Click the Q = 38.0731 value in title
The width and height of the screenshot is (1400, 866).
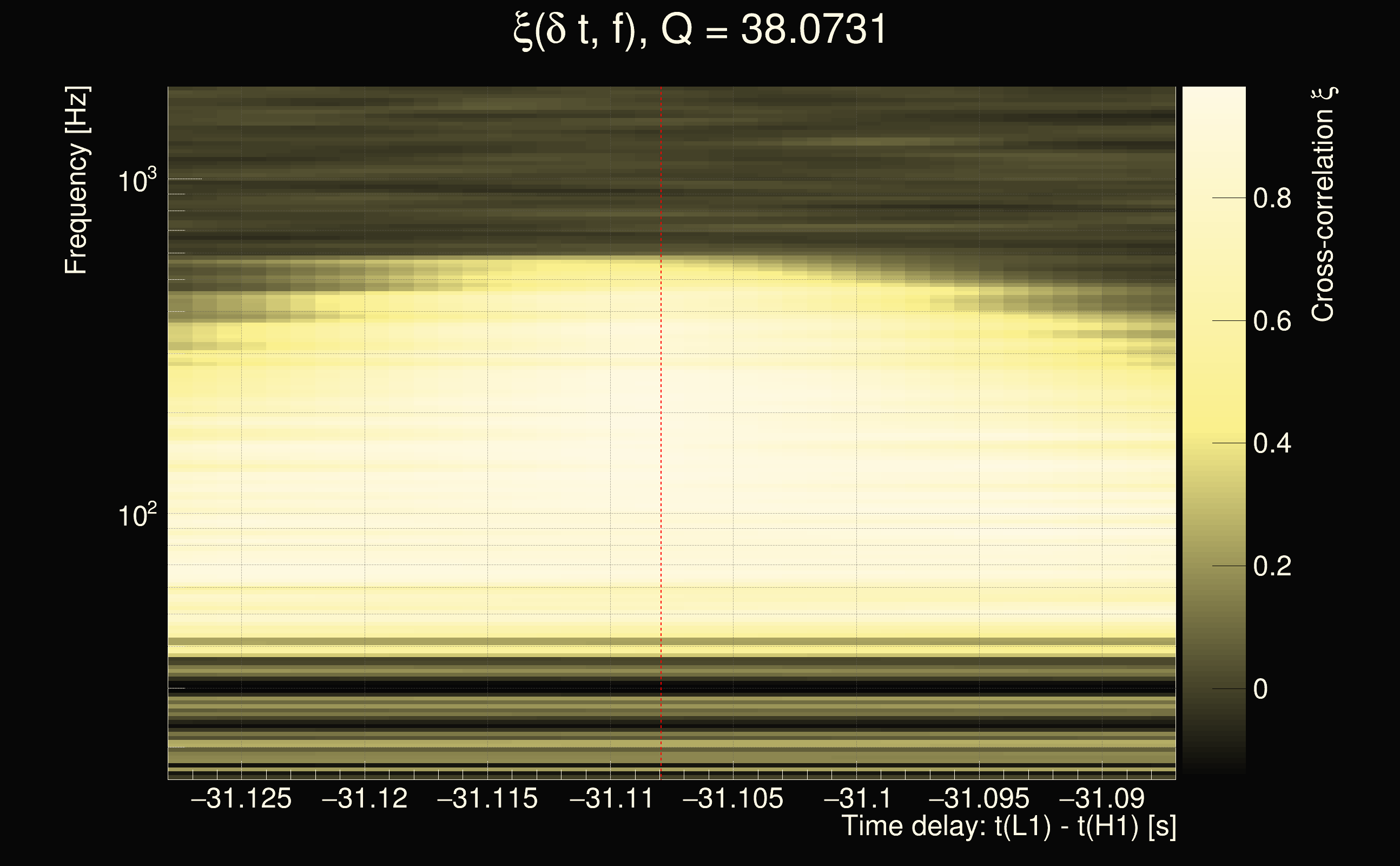(774, 30)
